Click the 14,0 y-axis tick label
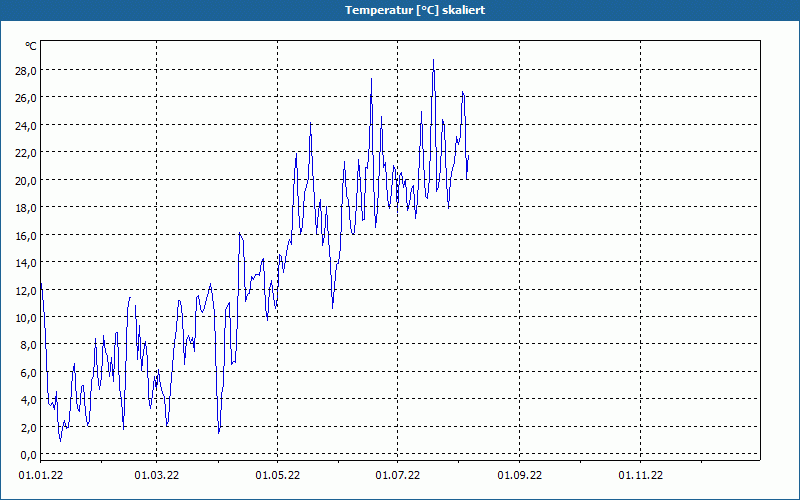 coord(25,262)
